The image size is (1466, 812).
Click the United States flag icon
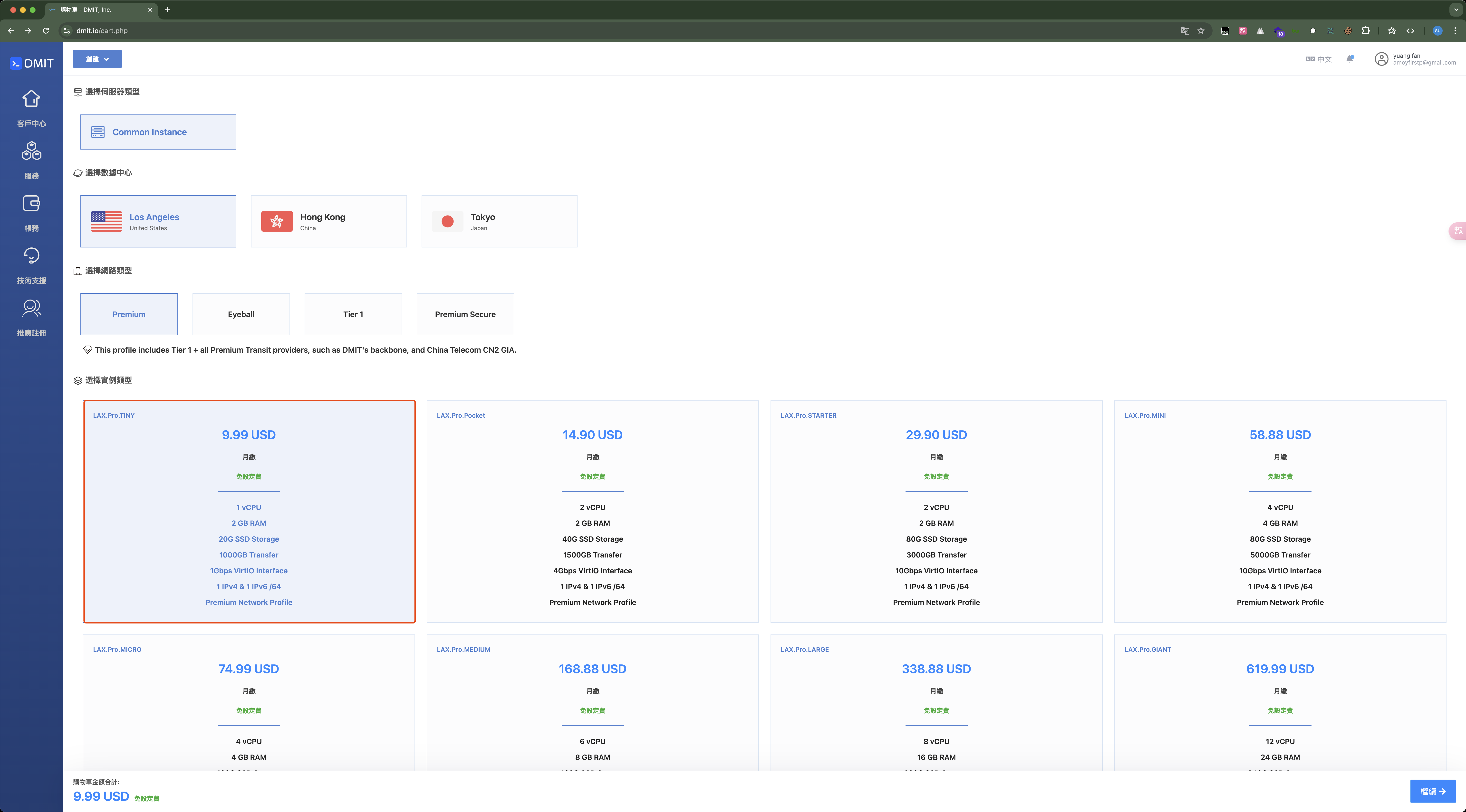click(106, 221)
